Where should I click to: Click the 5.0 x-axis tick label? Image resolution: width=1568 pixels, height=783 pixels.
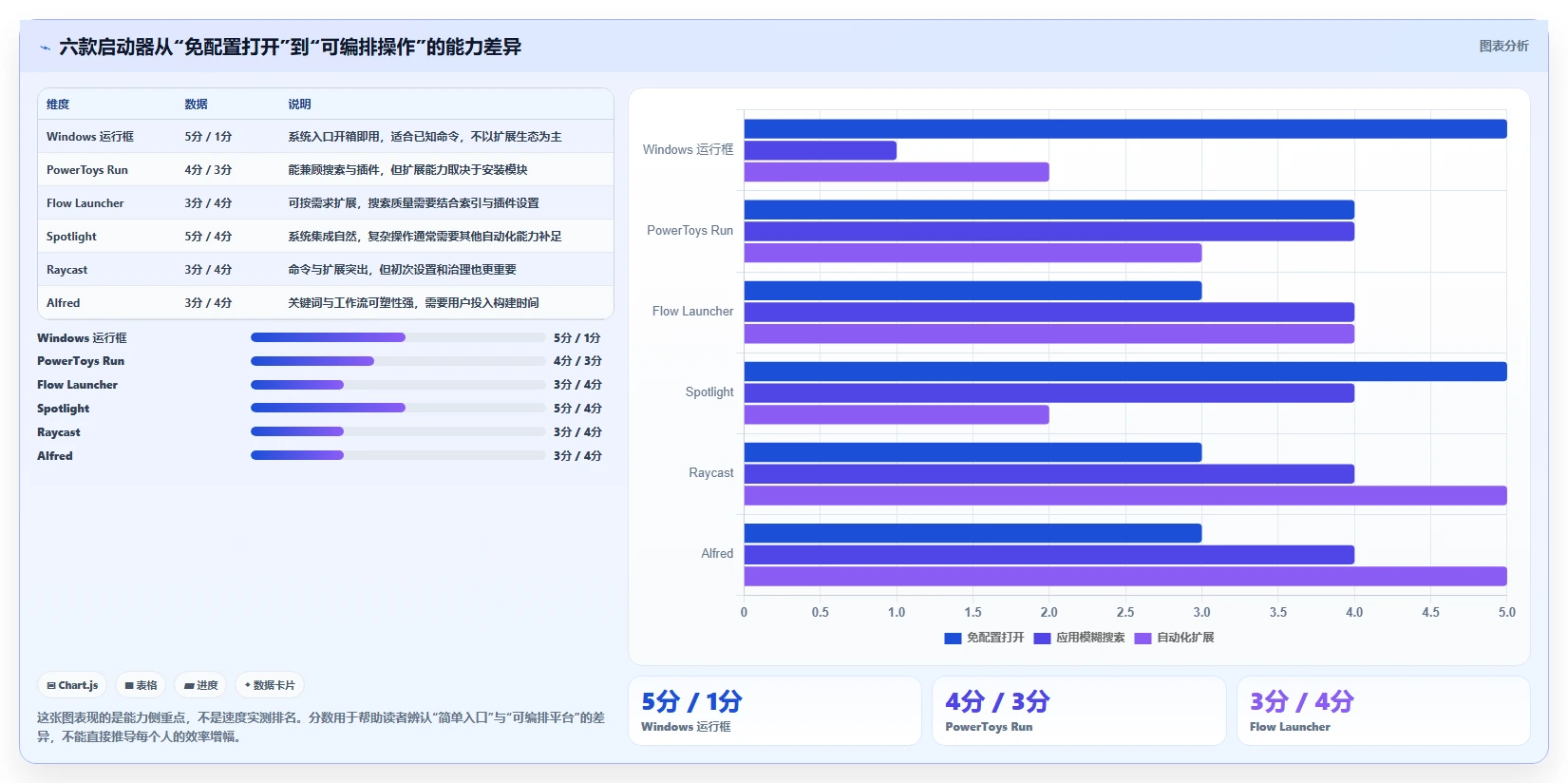[x=1507, y=613]
